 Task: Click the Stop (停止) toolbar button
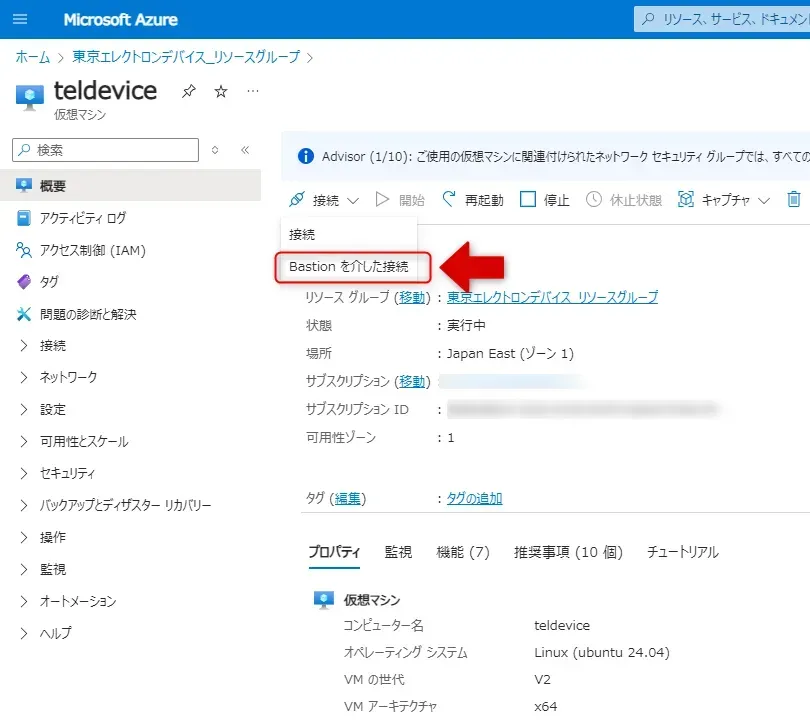coord(545,200)
